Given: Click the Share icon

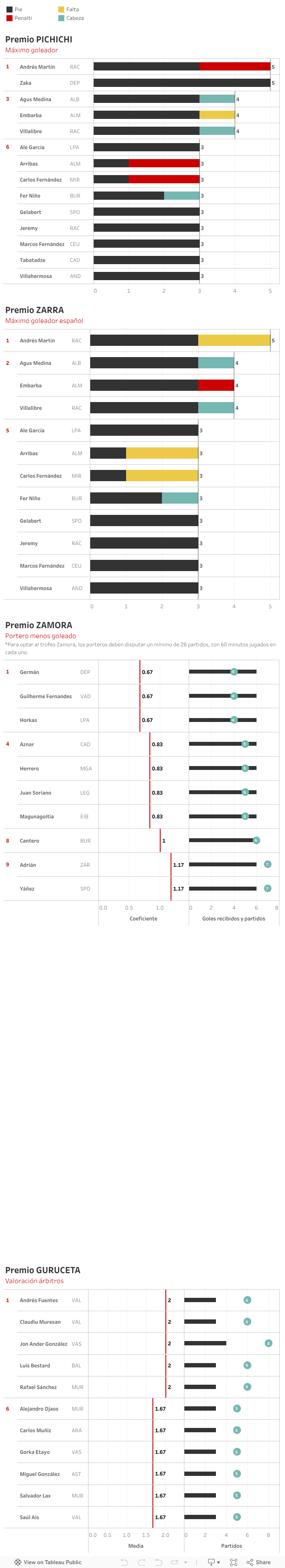Looking at the screenshot, I should click(250, 1562).
